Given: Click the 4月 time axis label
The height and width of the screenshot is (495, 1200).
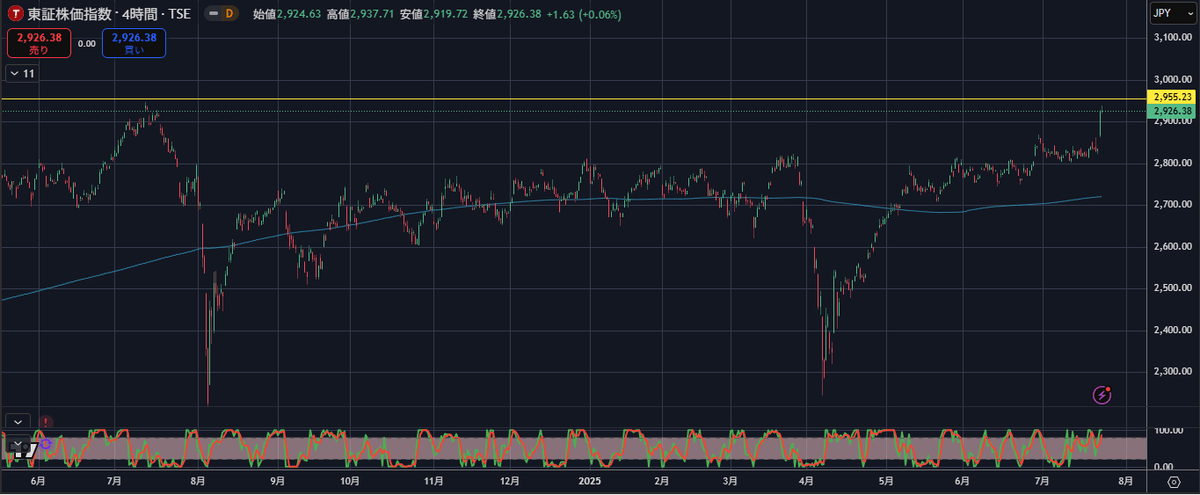Looking at the screenshot, I should tap(806, 481).
